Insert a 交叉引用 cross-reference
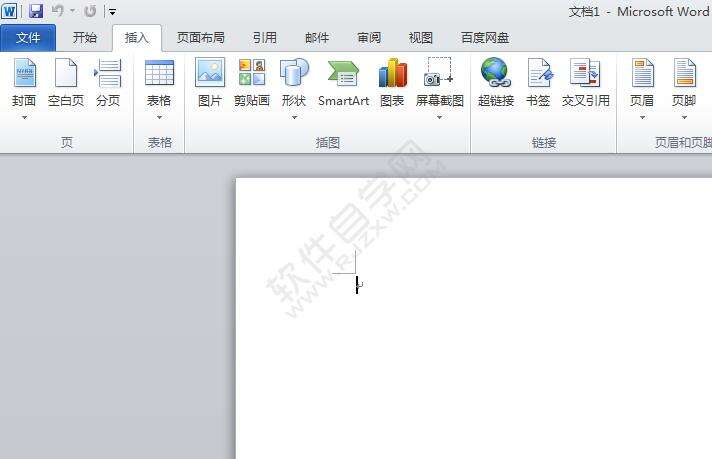The width and height of the screenshot is (712, 459). (586, 83)
